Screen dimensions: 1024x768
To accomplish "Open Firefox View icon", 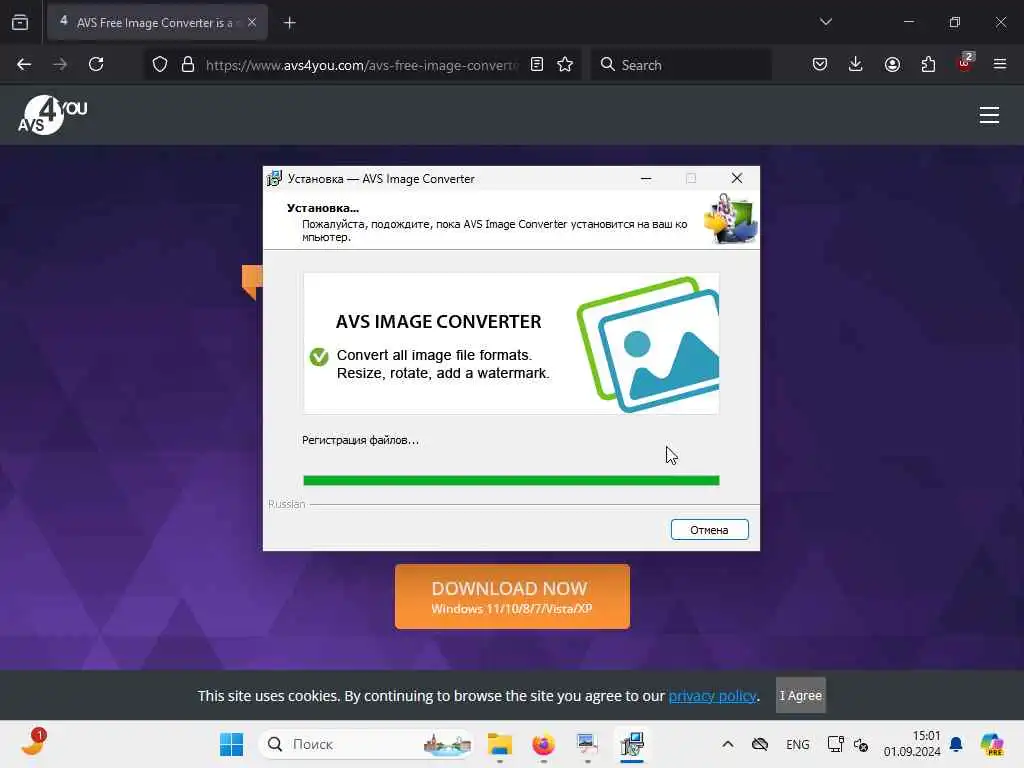I will 20,22.
